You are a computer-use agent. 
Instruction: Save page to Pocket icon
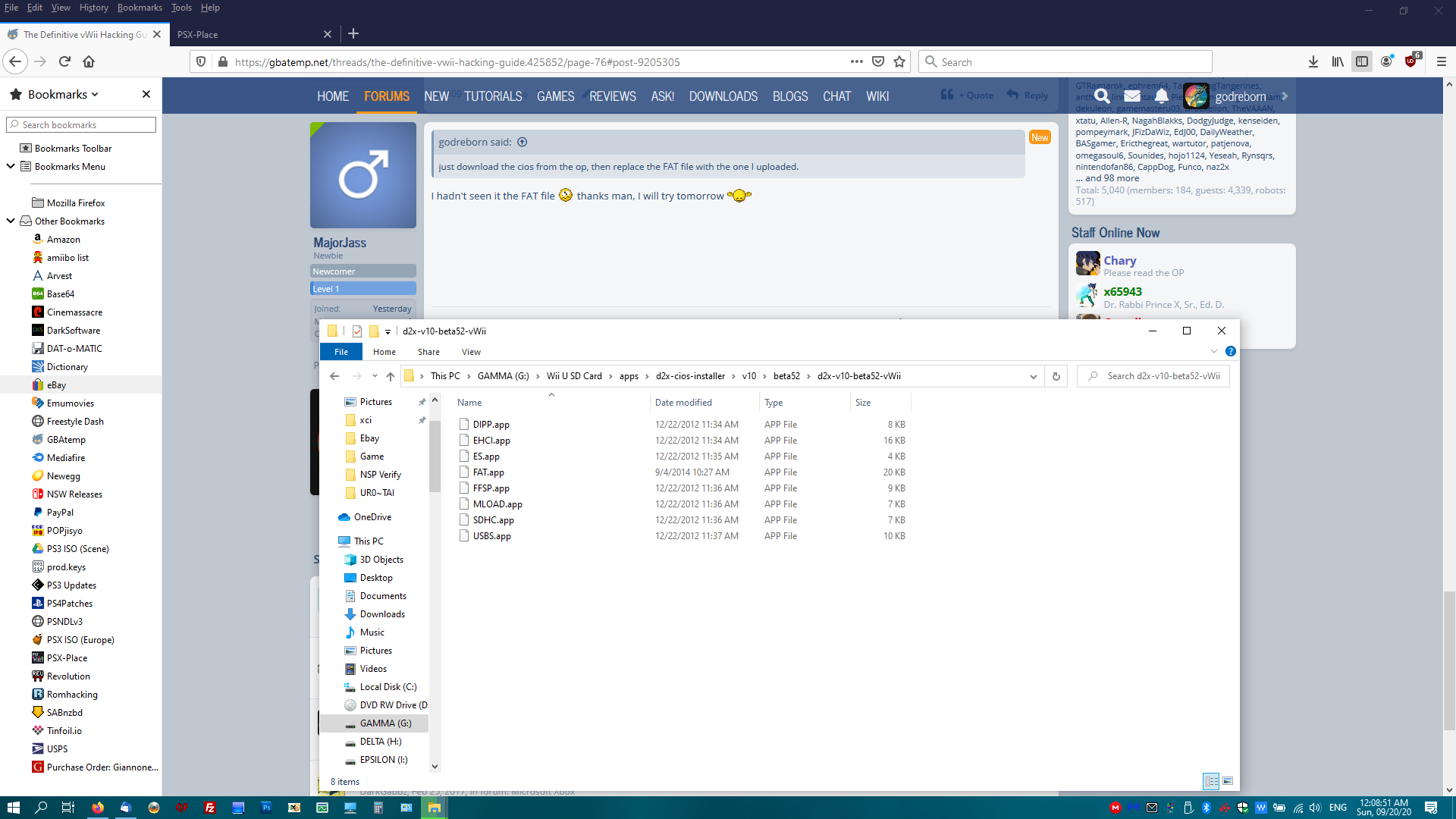click(878, 62)
